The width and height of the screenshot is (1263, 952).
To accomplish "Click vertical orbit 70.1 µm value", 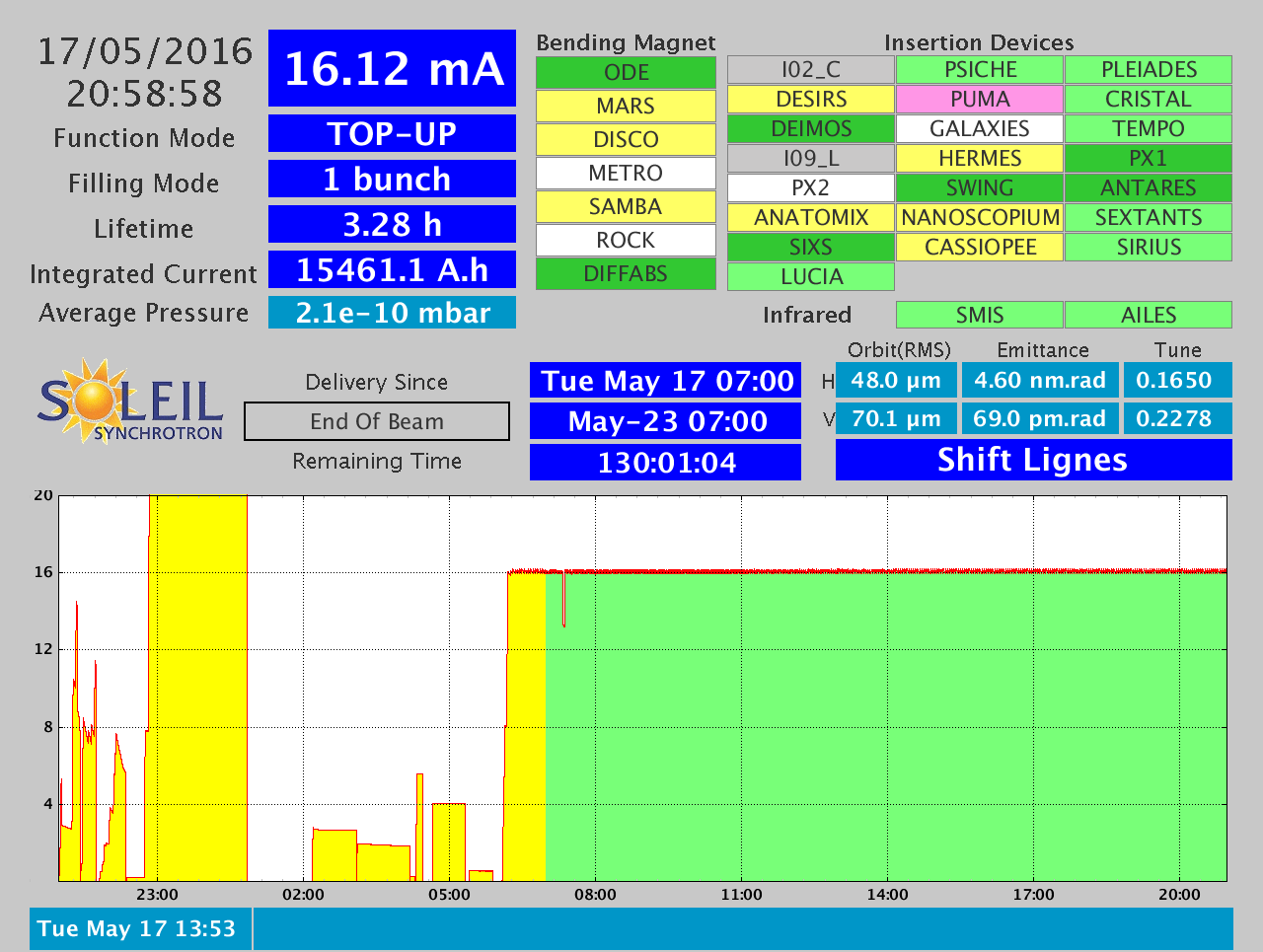I will tap(896, 418).
